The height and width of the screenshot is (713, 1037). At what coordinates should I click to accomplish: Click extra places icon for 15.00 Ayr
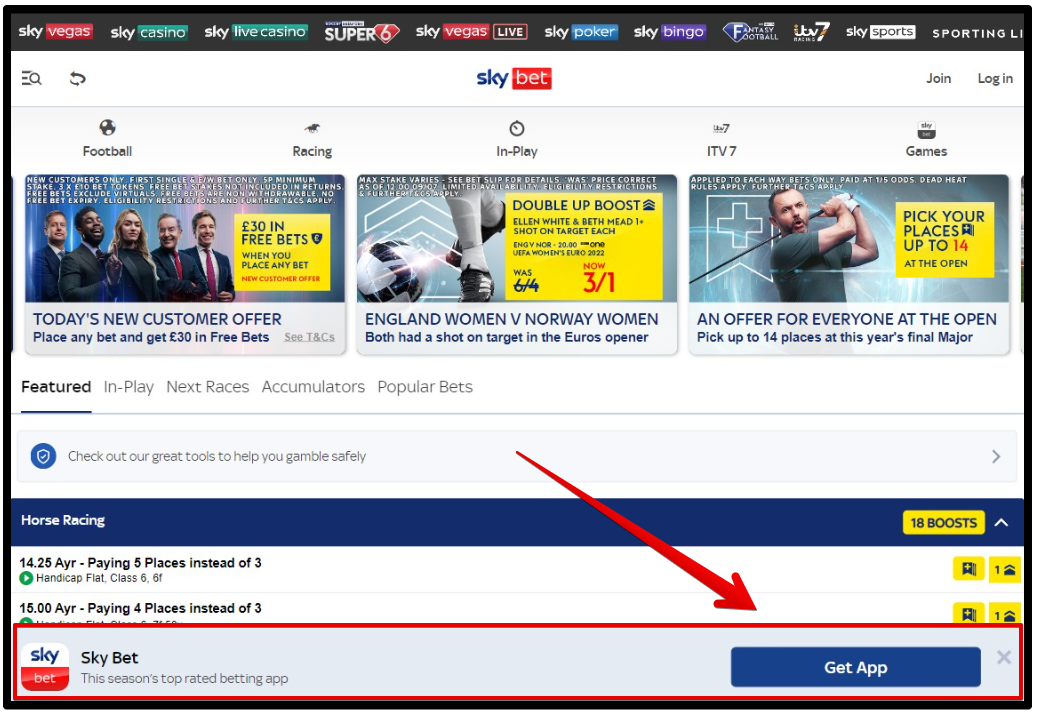click(x=968, y=613)
